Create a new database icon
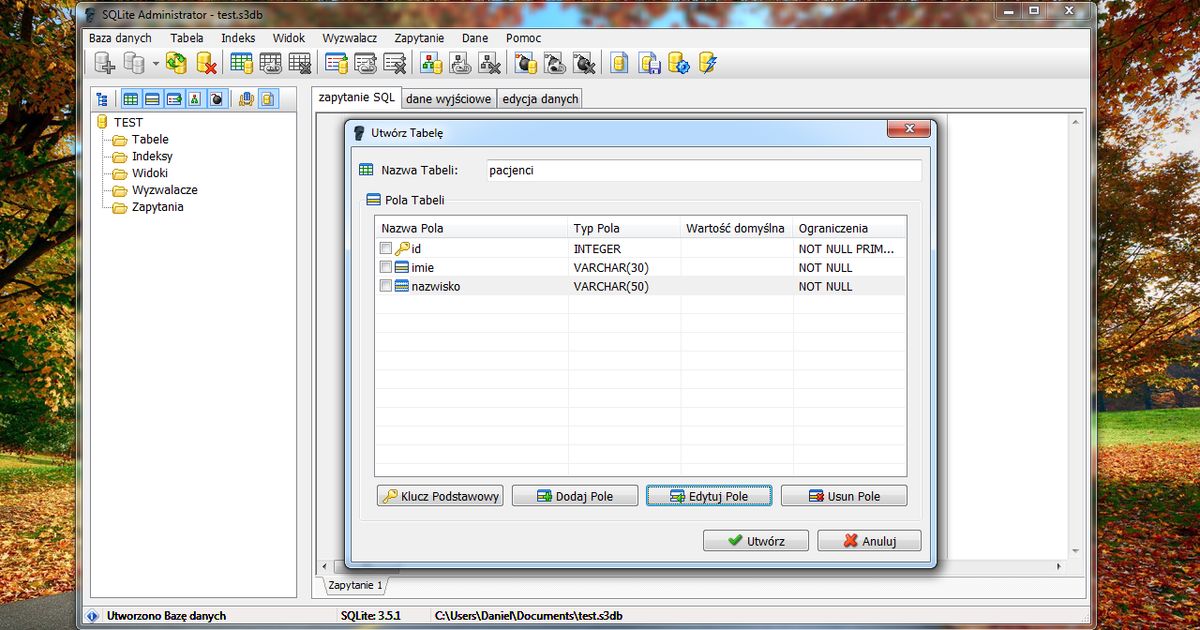The width and height of the screenshot is (1200, 630). click(x=103, y=62)
